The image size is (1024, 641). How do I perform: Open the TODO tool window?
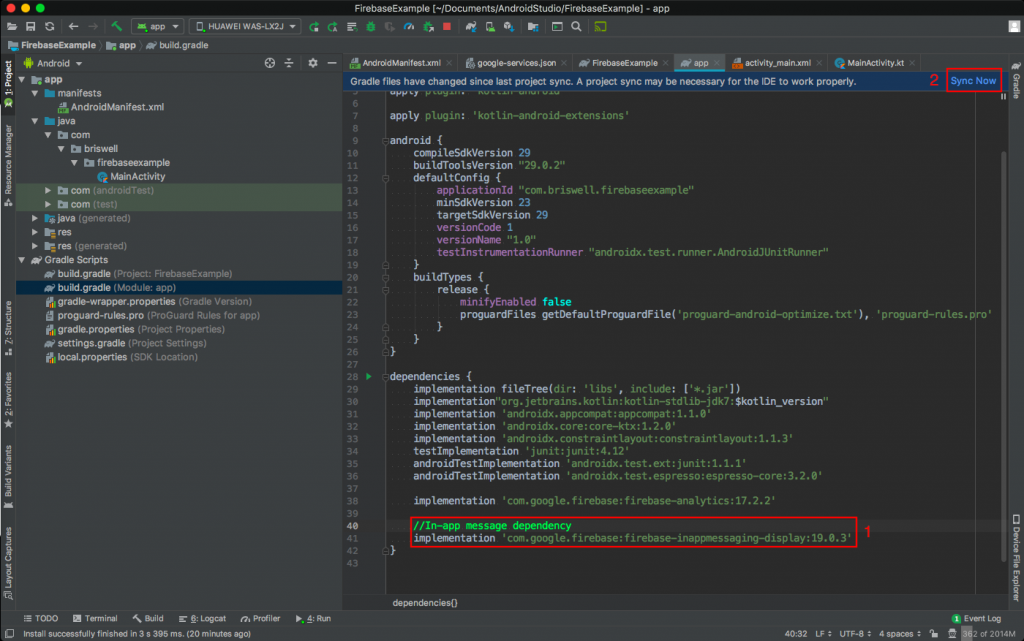(40, 618)
